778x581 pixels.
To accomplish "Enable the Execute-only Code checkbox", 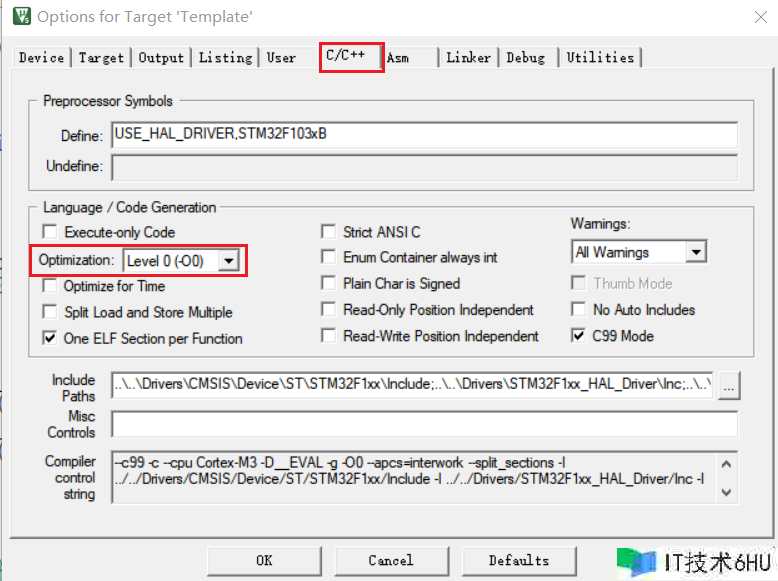I will [x=50, y=232].
